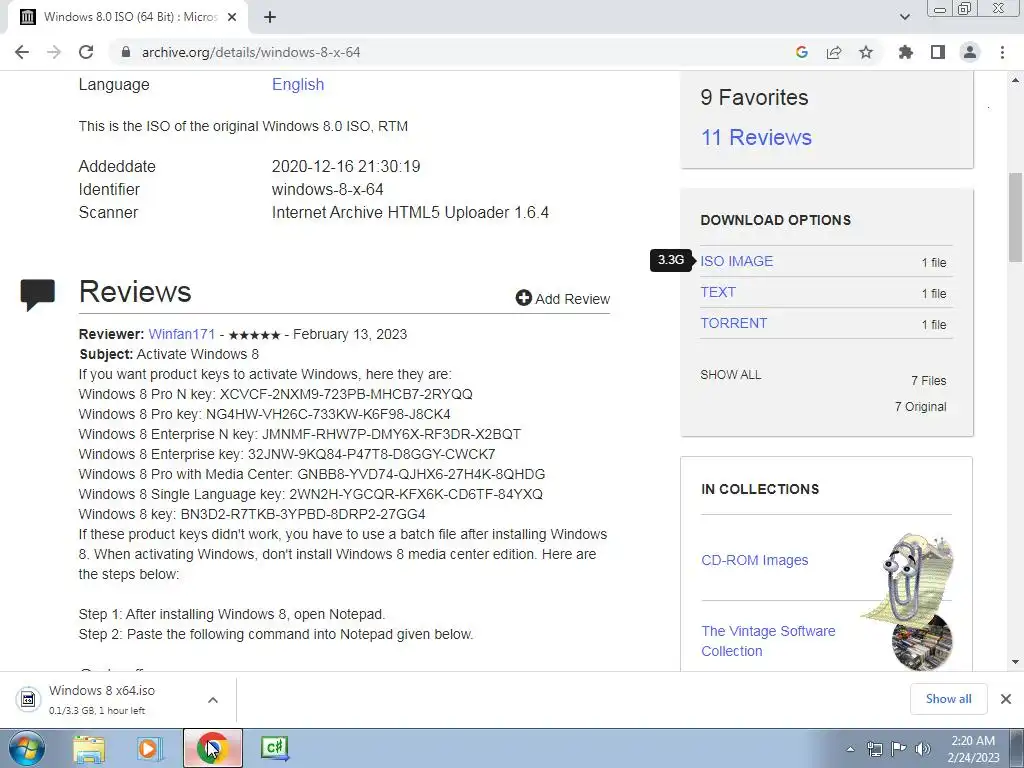Click the Subject: Activate Windows 8 line
Viewport: 1024px width, 768px height.
[169, 355]
